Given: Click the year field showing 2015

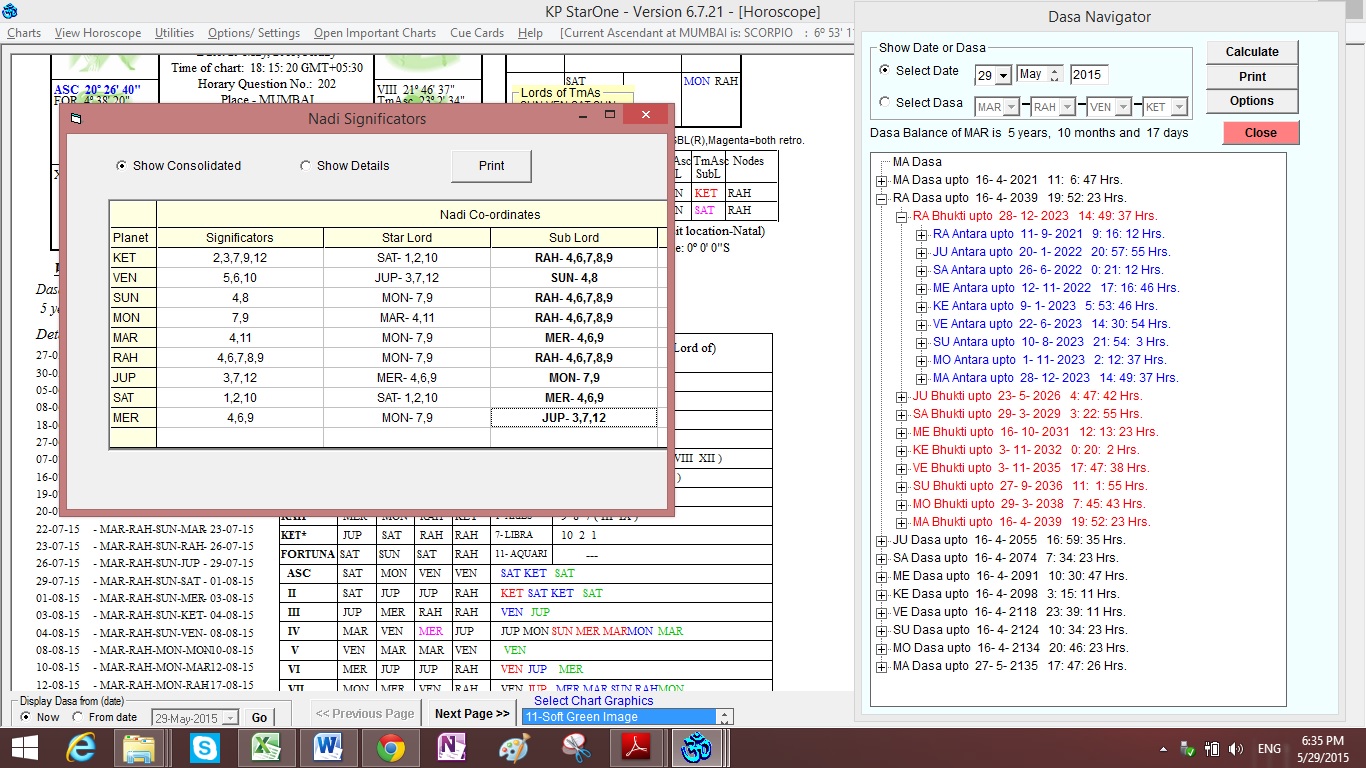Looking at the screenshot, I should pyautogui.click(x=1089, y=75).
